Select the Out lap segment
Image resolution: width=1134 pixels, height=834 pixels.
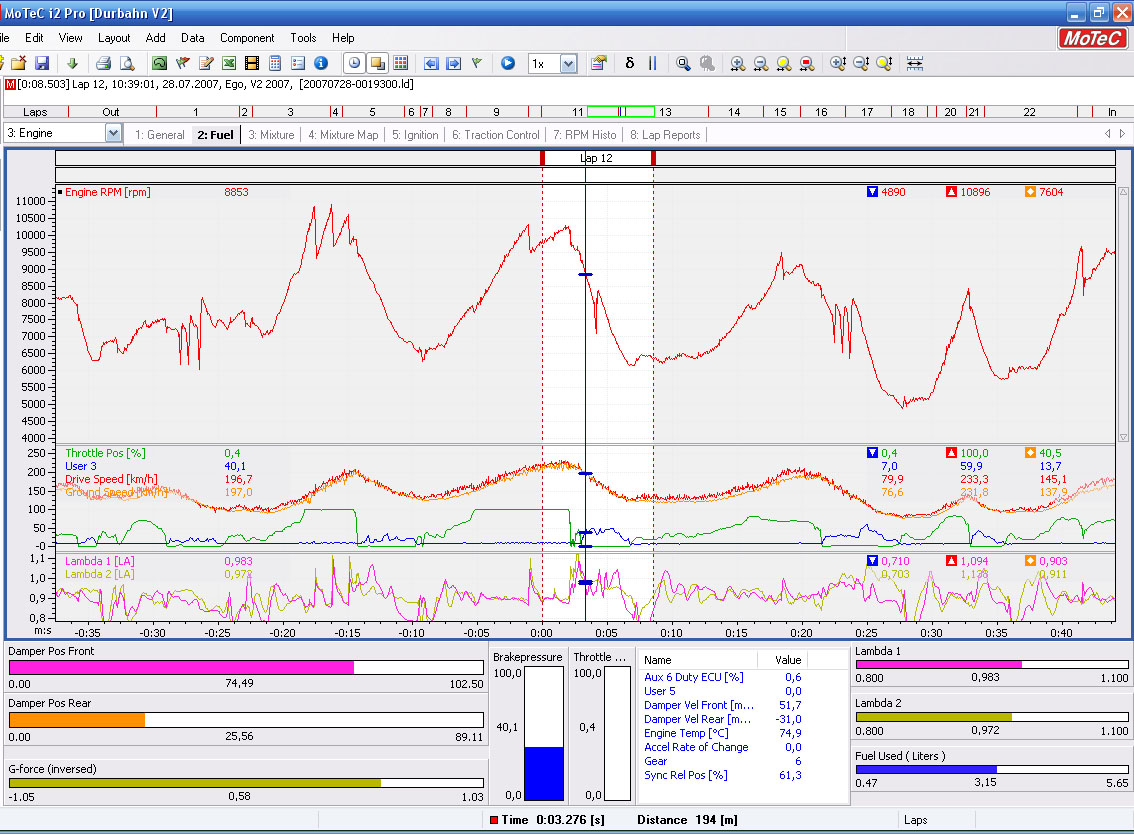pos(111,112)
